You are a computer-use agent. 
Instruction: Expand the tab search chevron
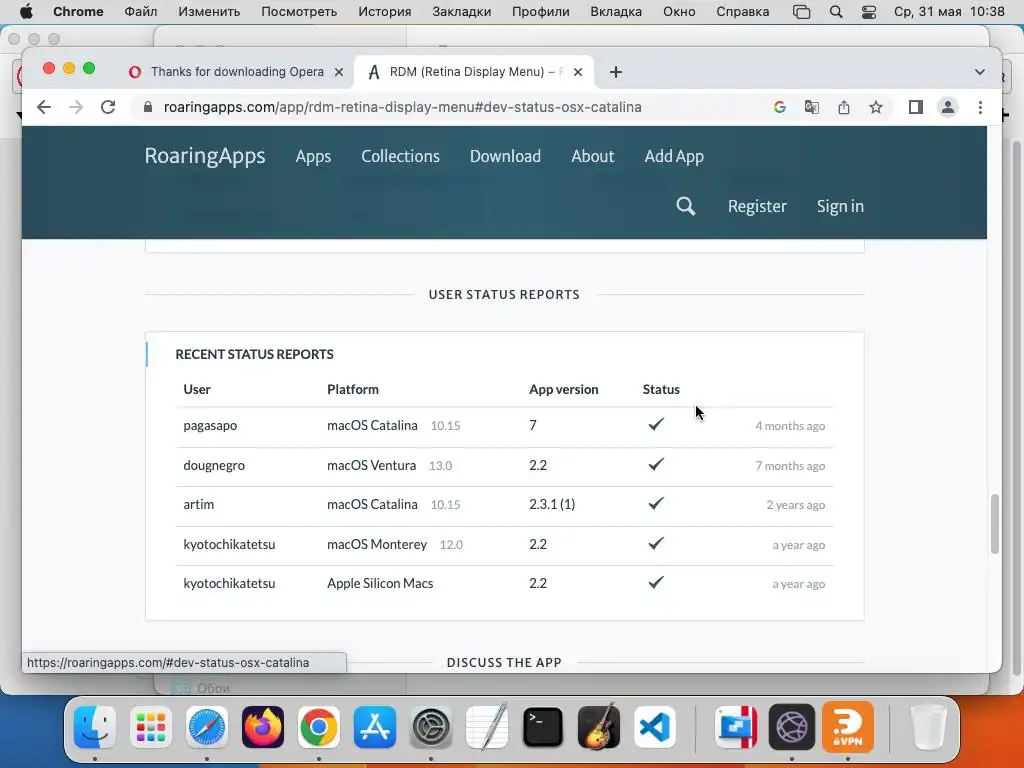980,72
